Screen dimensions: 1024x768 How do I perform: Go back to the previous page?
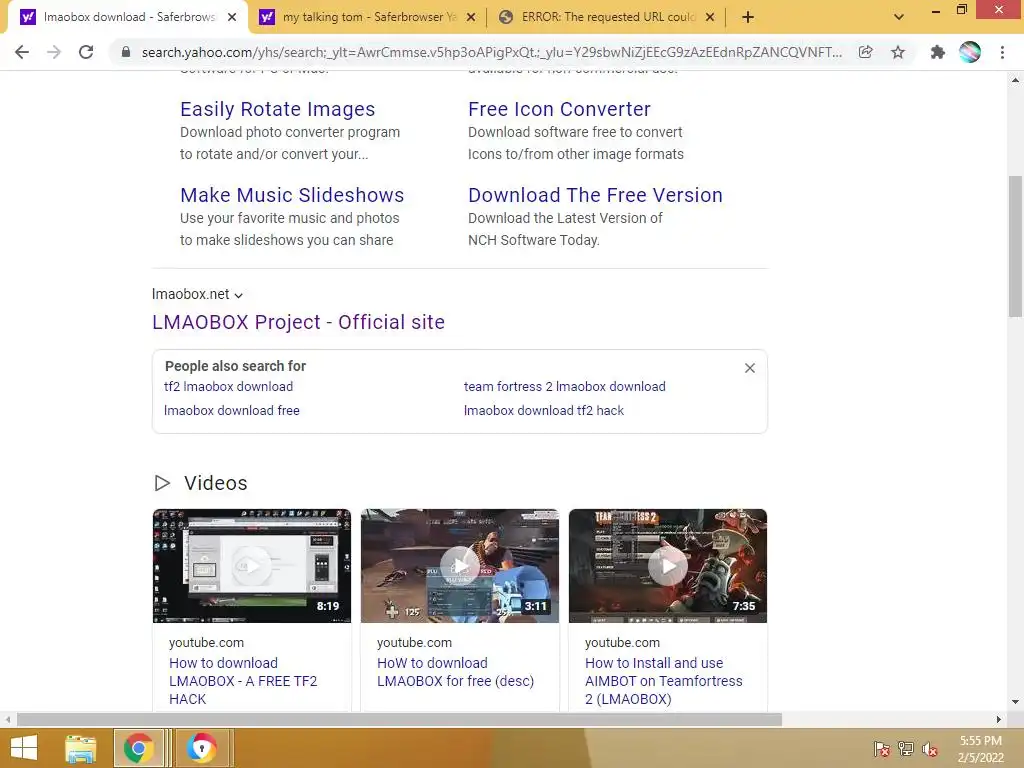(22, 52)
